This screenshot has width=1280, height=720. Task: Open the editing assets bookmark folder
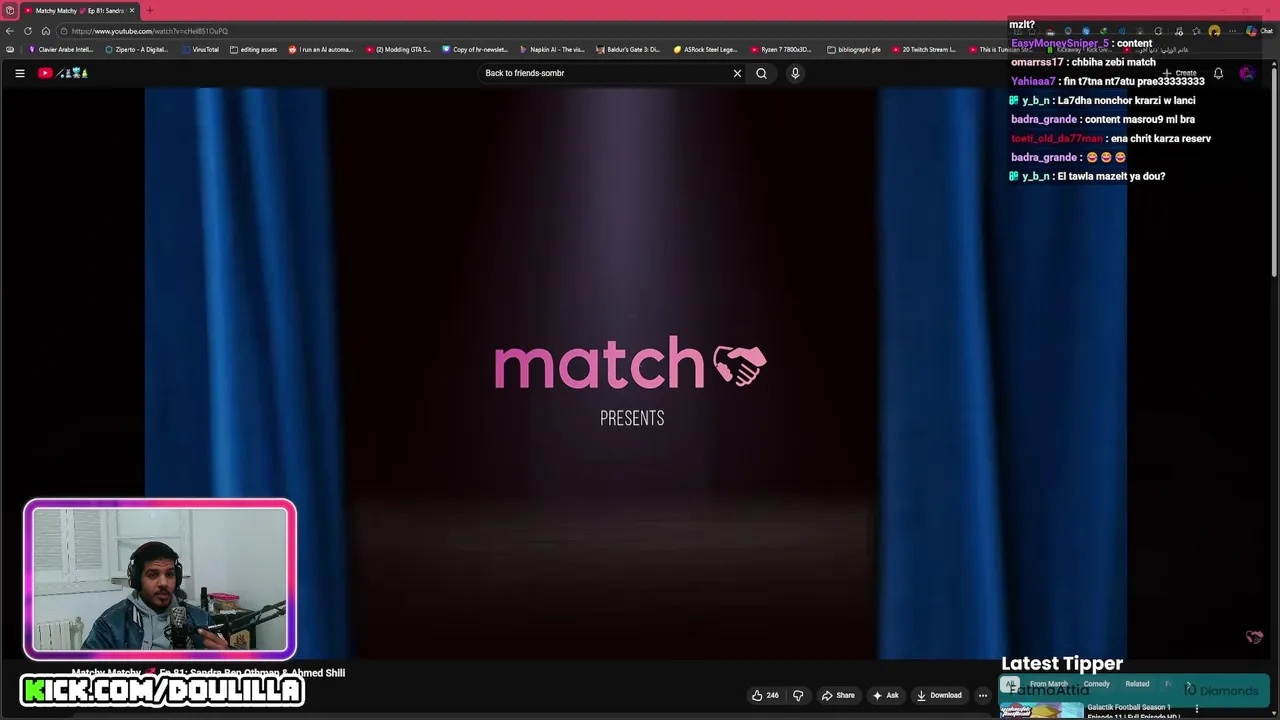(x=253, y=49)
